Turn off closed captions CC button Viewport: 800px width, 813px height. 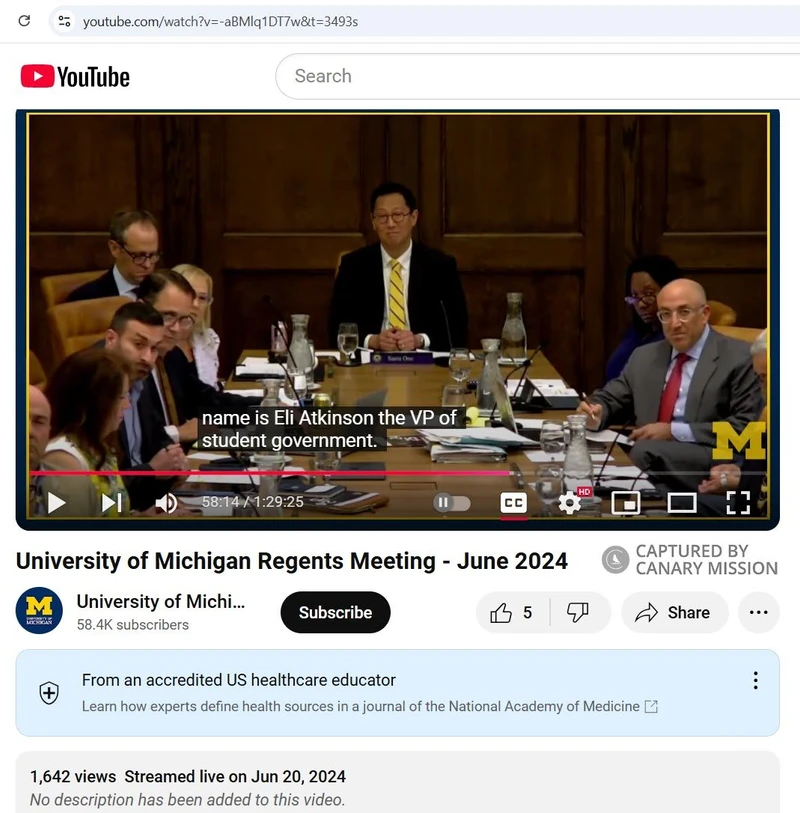(x=513, y=502)
